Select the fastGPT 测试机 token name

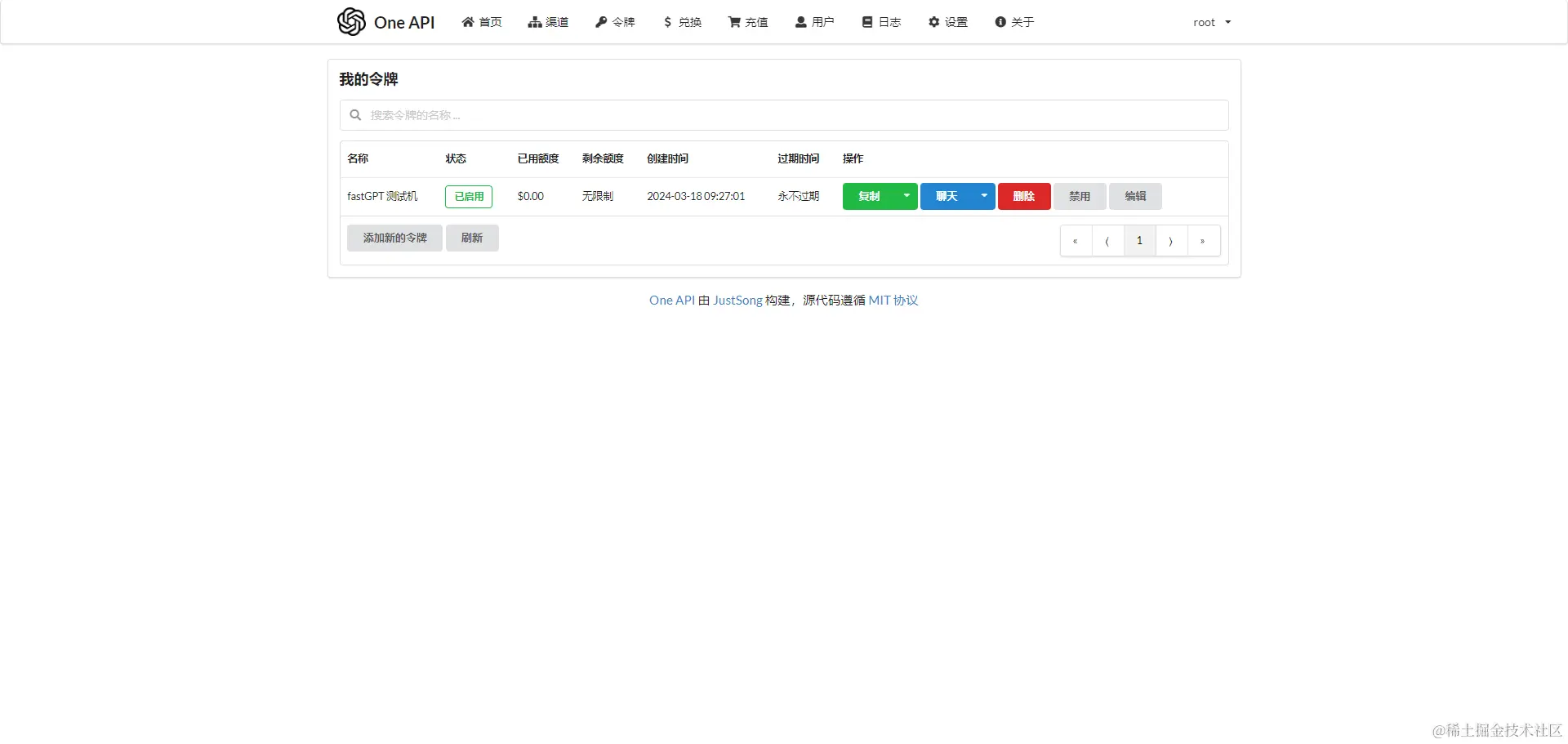pos(382,196)
